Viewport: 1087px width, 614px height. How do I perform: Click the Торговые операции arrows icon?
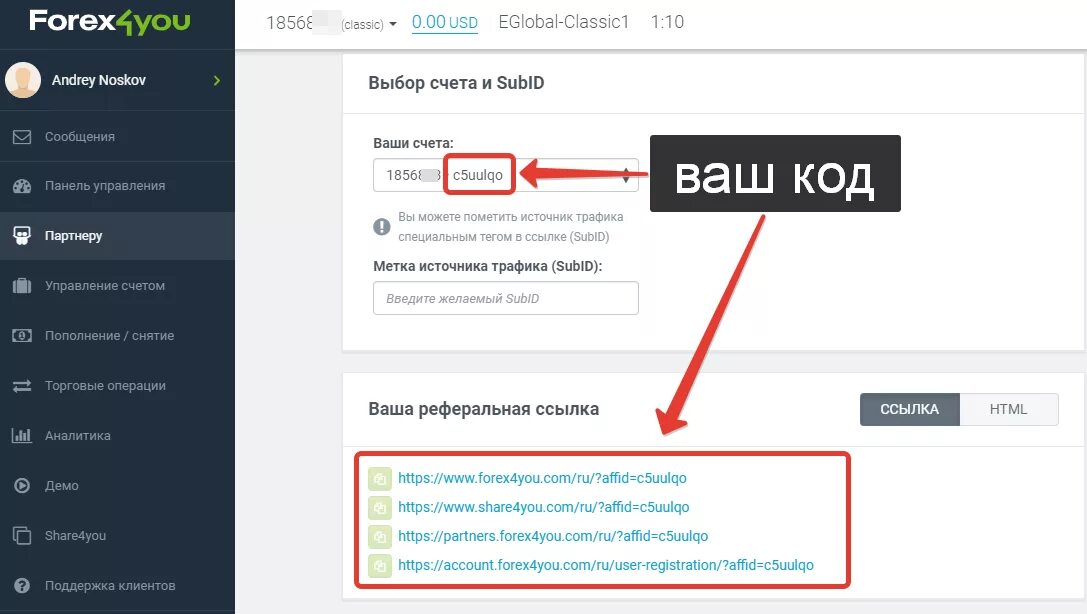22,385
